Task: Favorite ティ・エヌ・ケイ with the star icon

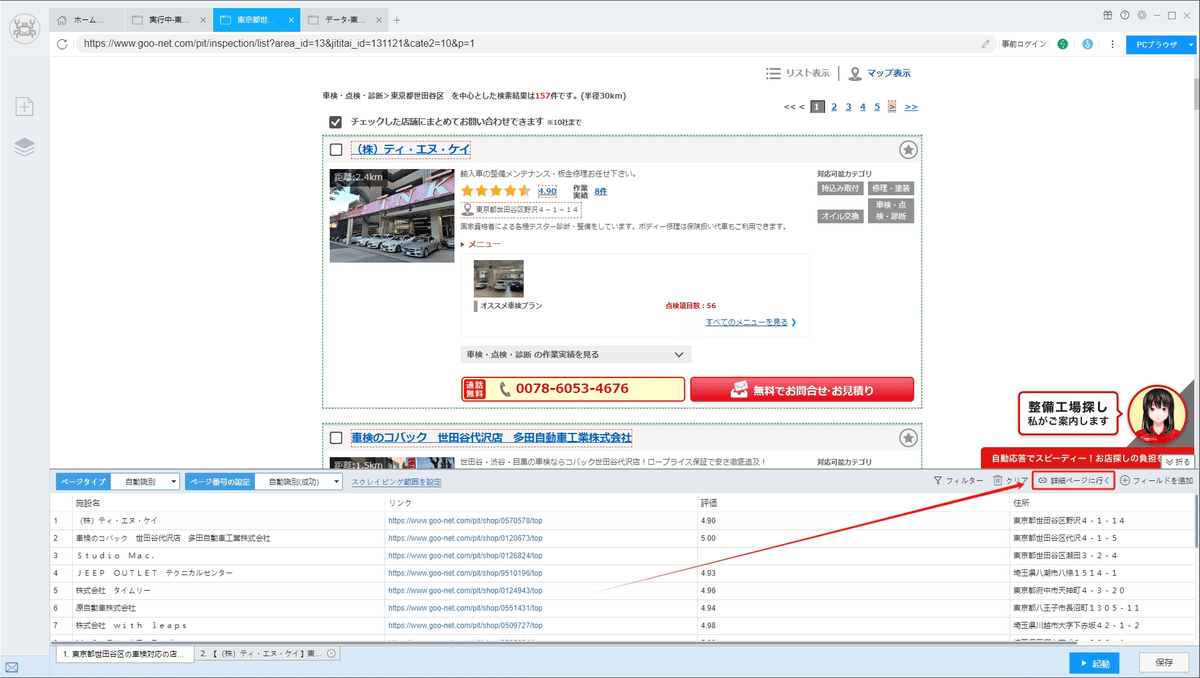Action: click(x=907, y=150)
